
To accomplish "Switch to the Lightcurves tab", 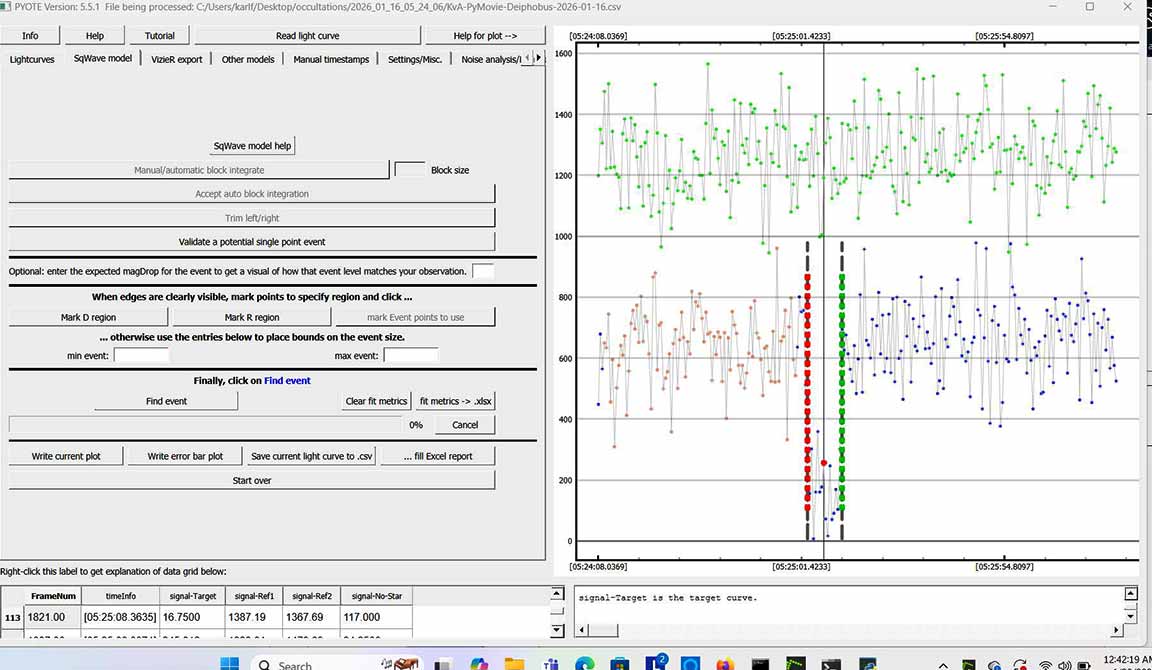I will click(x=32, y=59).
